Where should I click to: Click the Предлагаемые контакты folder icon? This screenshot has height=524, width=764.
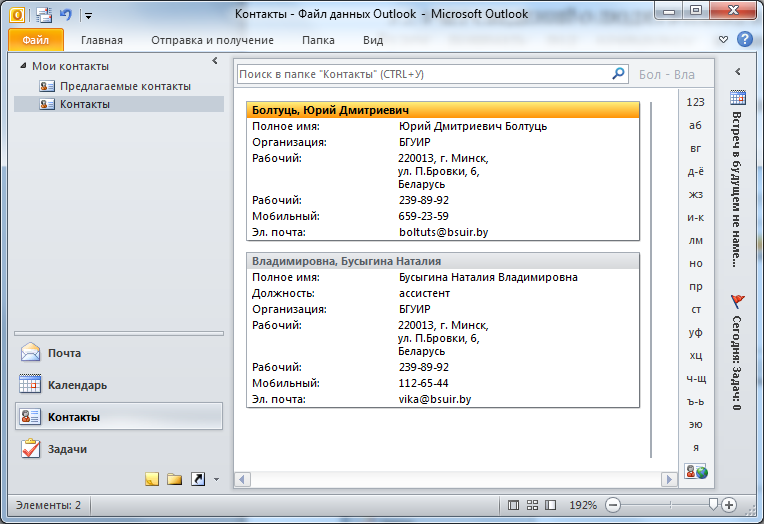click(47, 86)
